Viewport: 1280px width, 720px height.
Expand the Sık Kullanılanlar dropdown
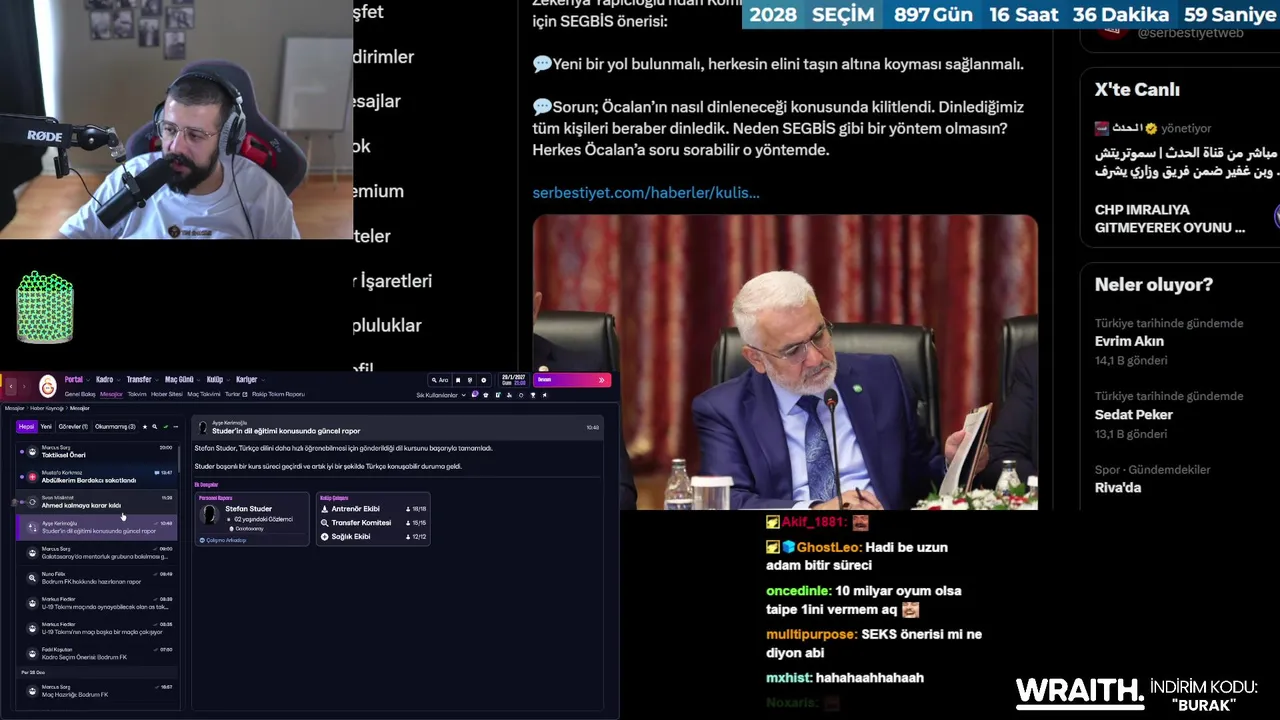pyautogui.click(x=441, y=395)
